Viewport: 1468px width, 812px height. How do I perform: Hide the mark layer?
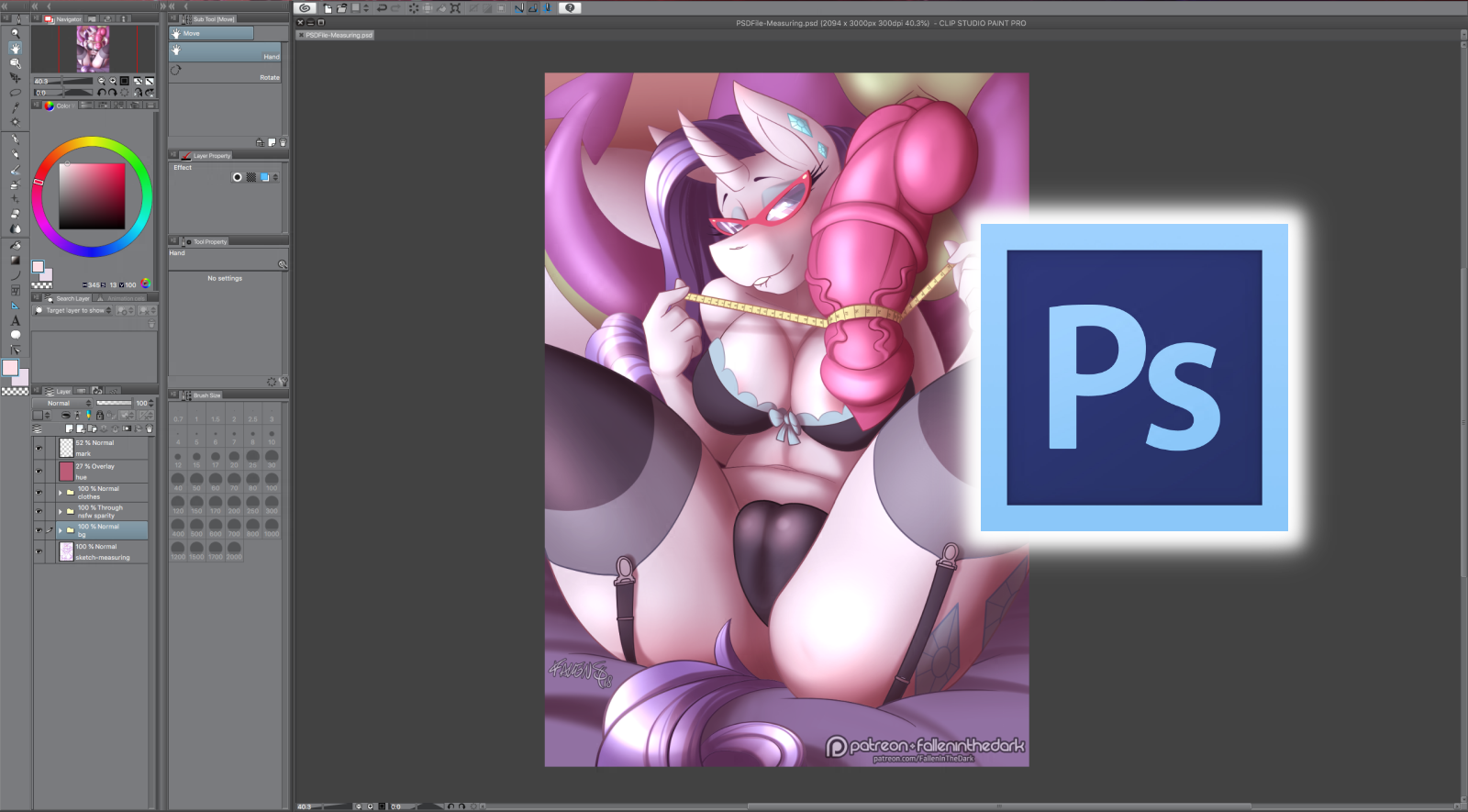coord(39,448)
